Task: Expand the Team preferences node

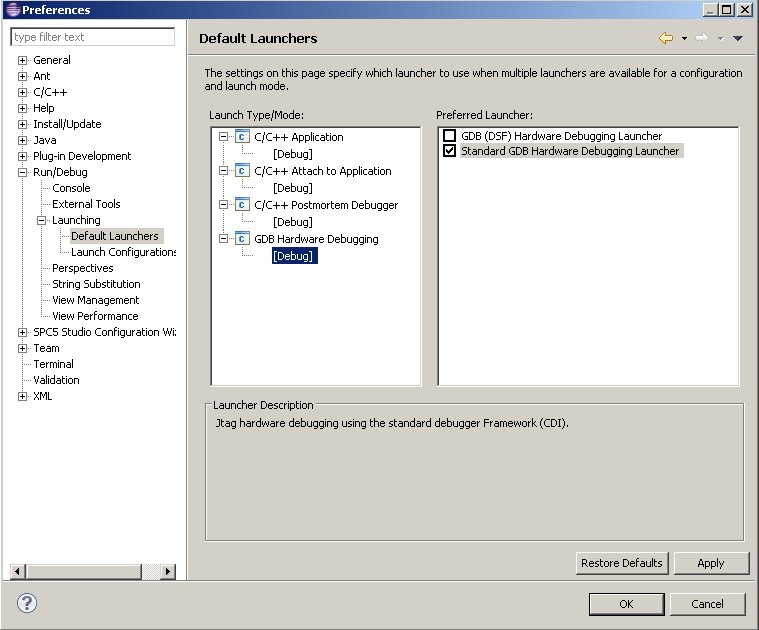Action: point(22,348)
